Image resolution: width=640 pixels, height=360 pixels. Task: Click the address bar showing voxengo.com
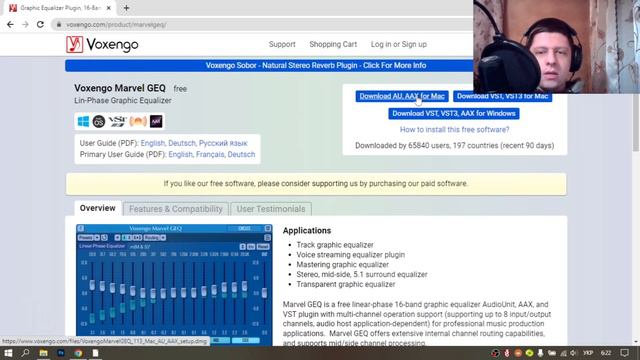click(x=261, y=24)
